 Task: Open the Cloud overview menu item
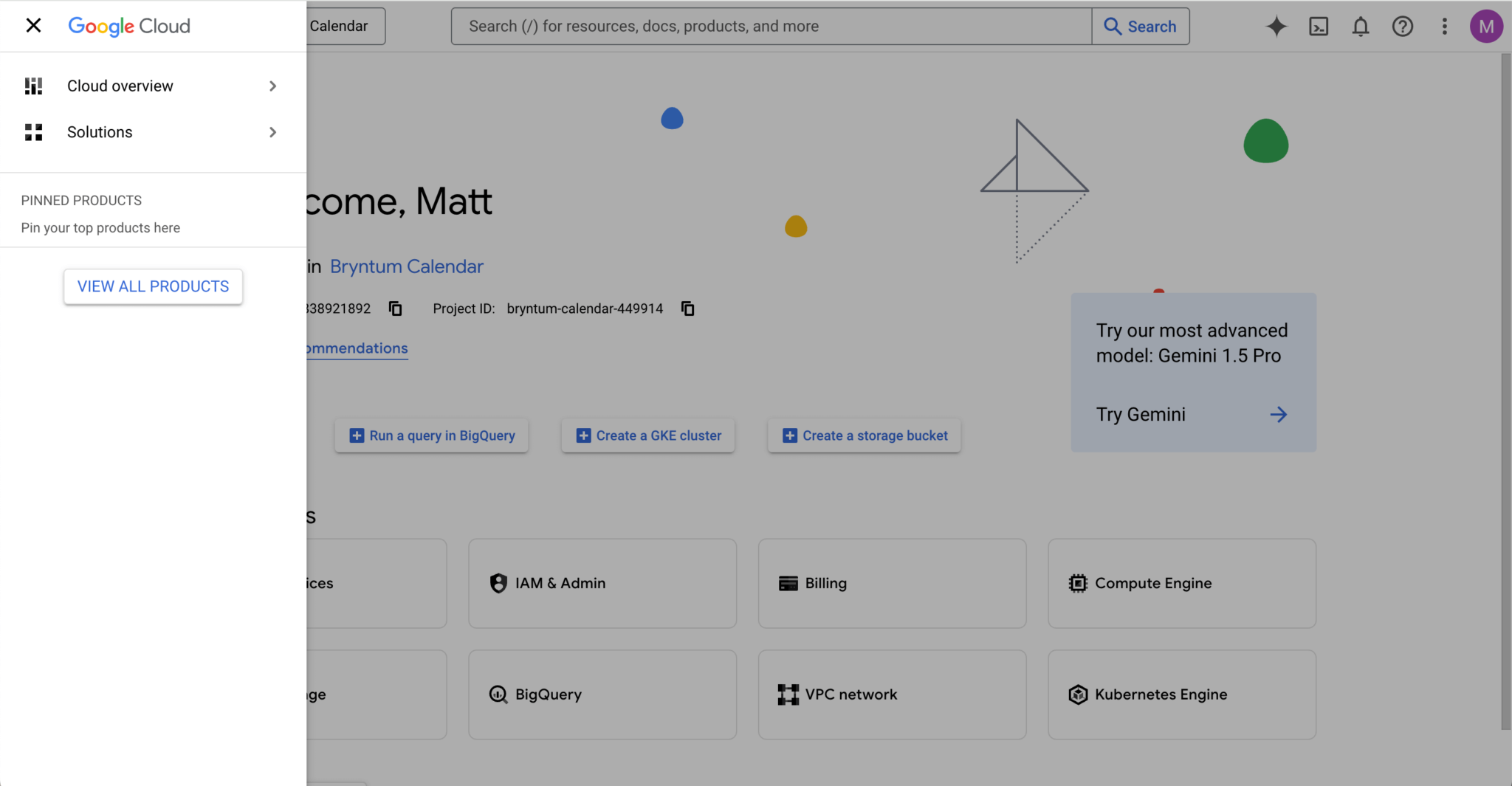click(x=153, y=86)
